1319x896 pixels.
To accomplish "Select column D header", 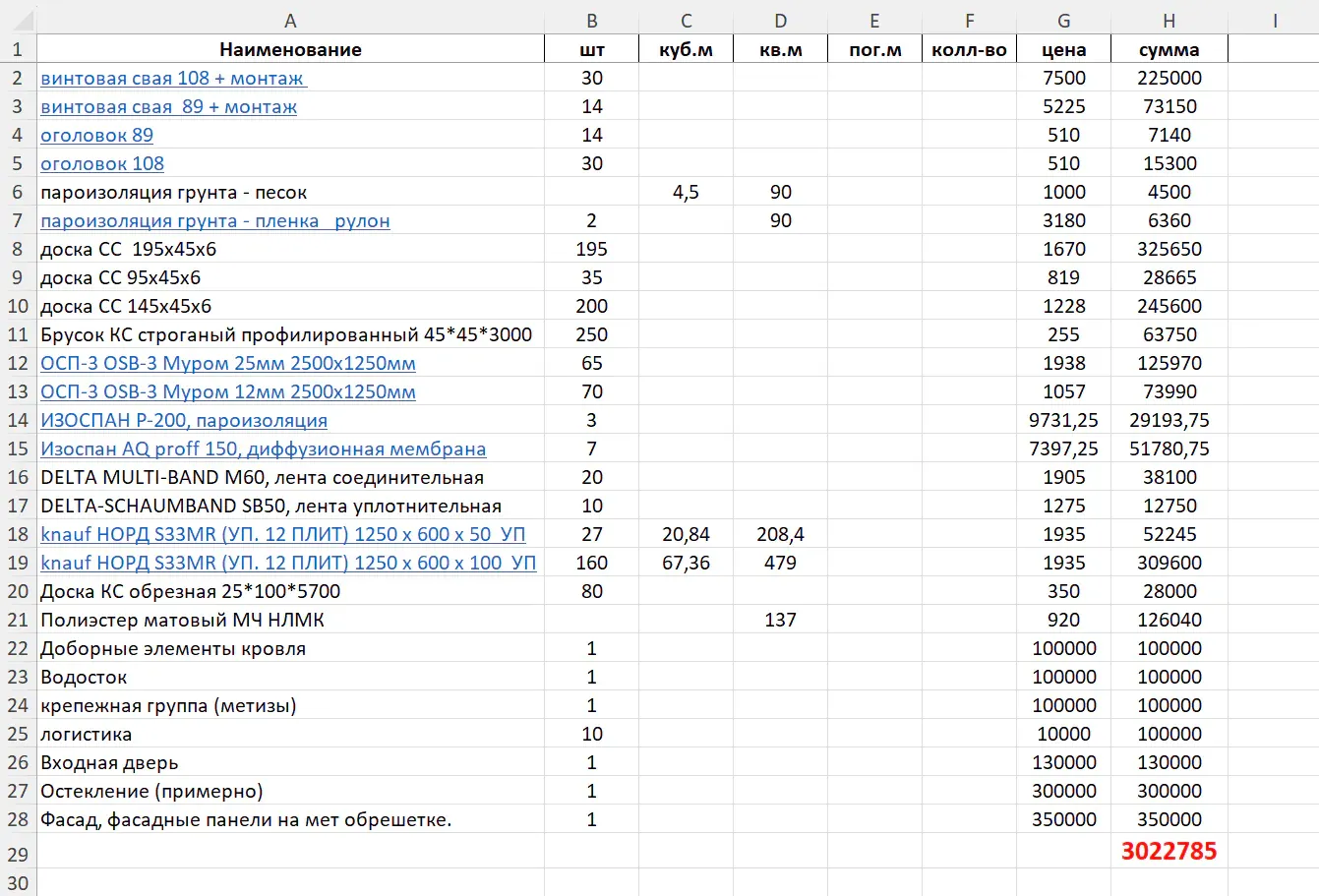I will pos(781,21).
